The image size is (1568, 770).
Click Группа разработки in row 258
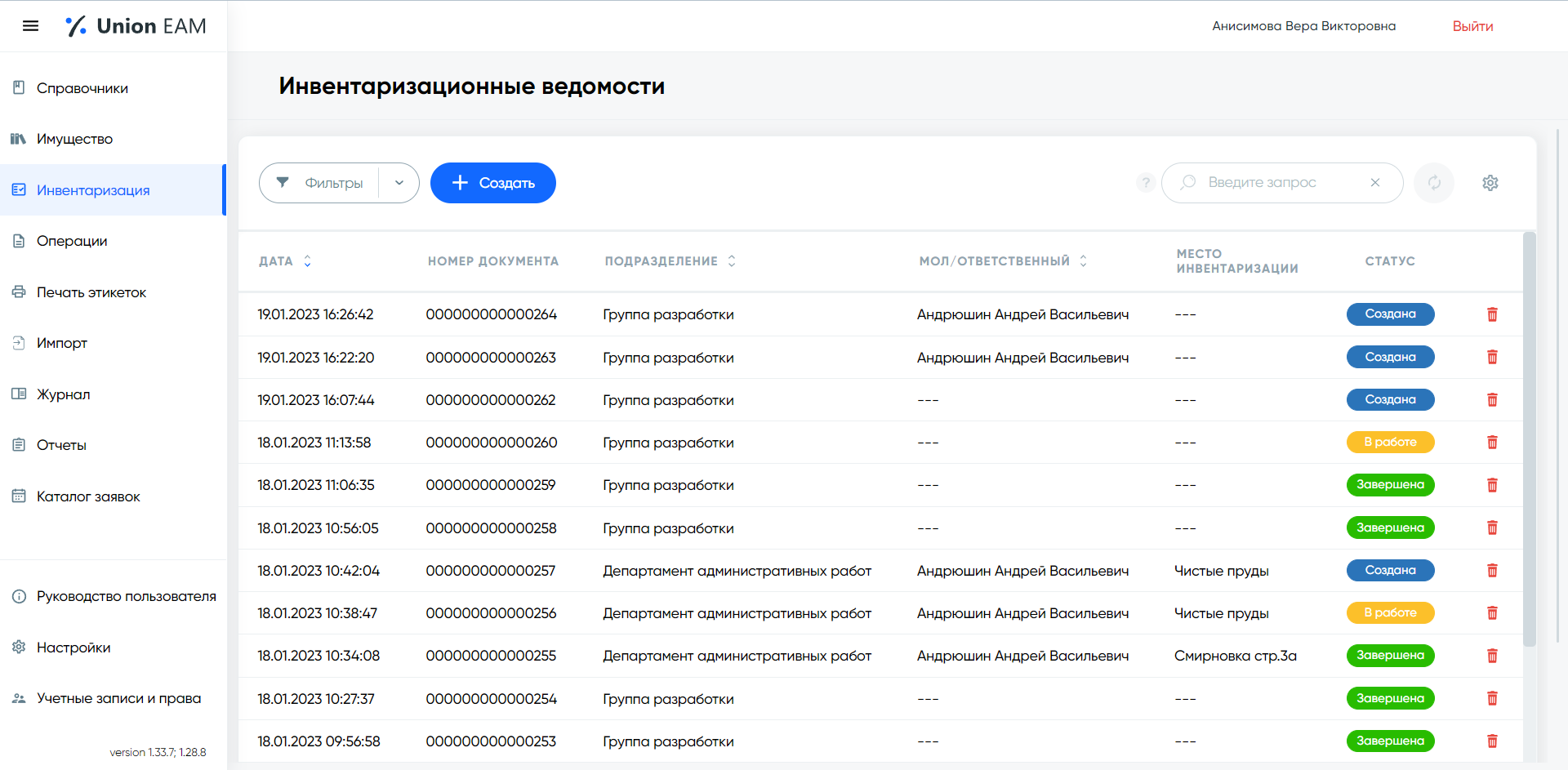pos(668,528)
